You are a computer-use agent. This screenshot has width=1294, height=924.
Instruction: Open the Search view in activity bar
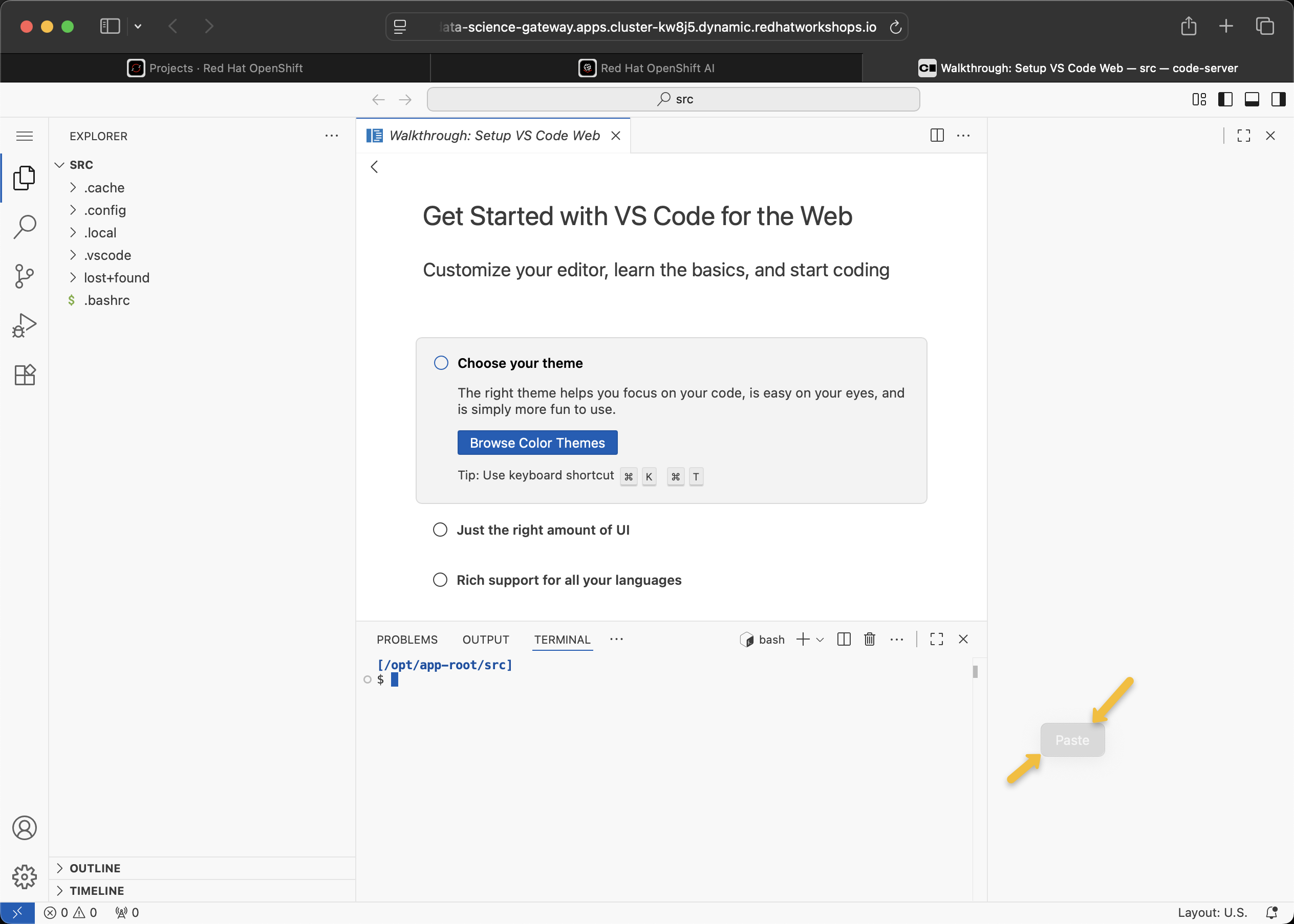[x=25, y=227]
